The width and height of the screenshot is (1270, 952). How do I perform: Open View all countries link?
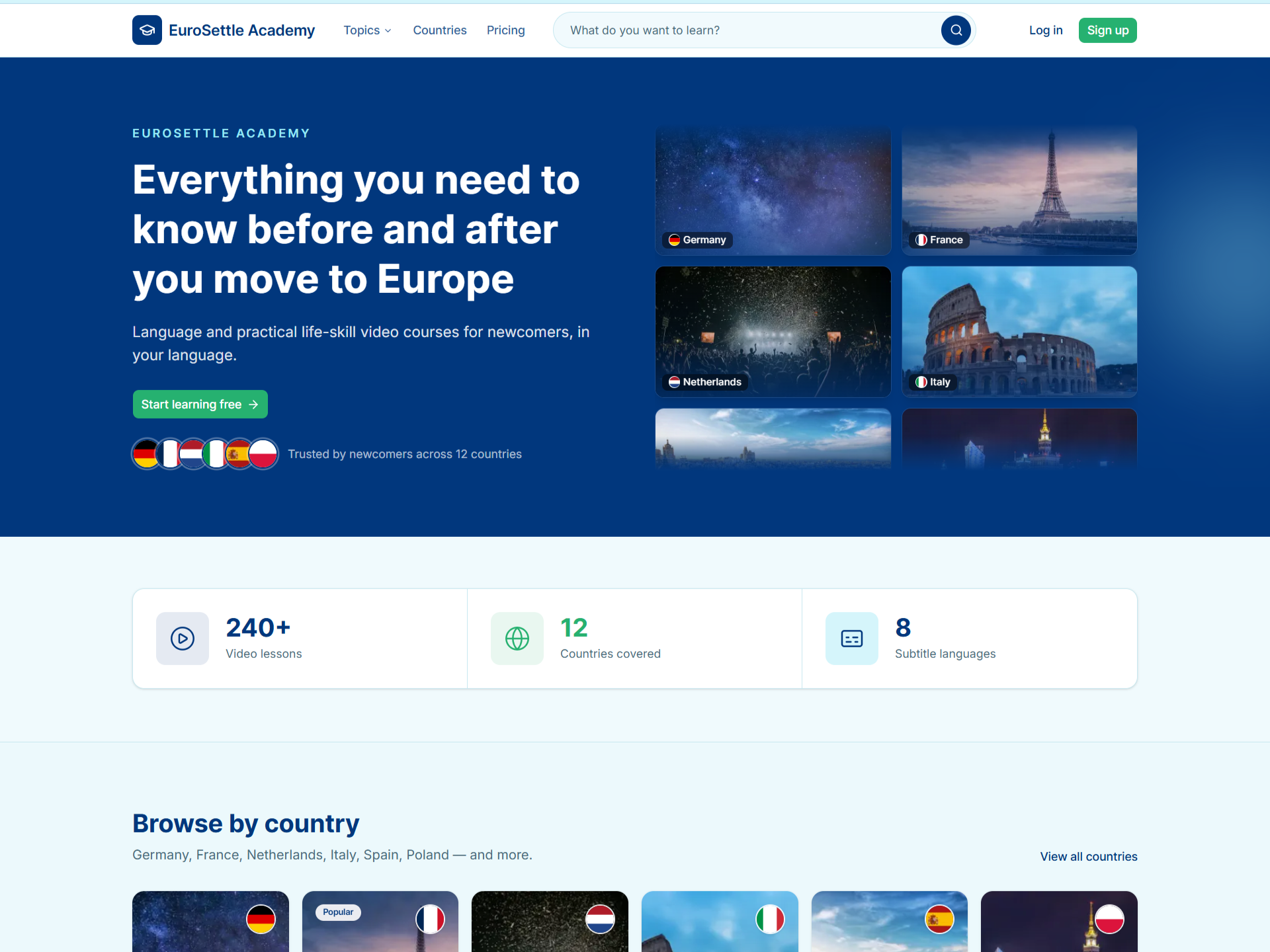coord(1089,856)
